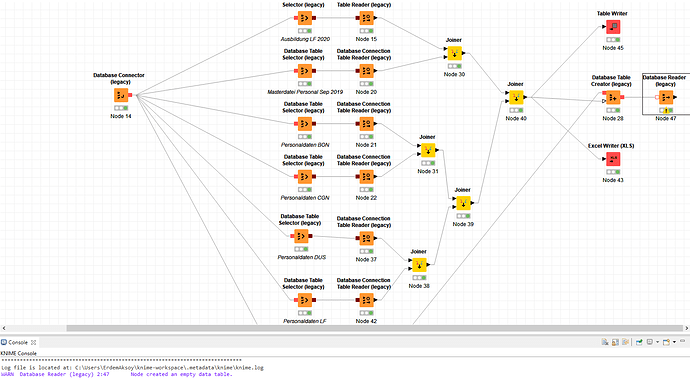Close the Console tab
690x386 pixels.
click(33, 342)
